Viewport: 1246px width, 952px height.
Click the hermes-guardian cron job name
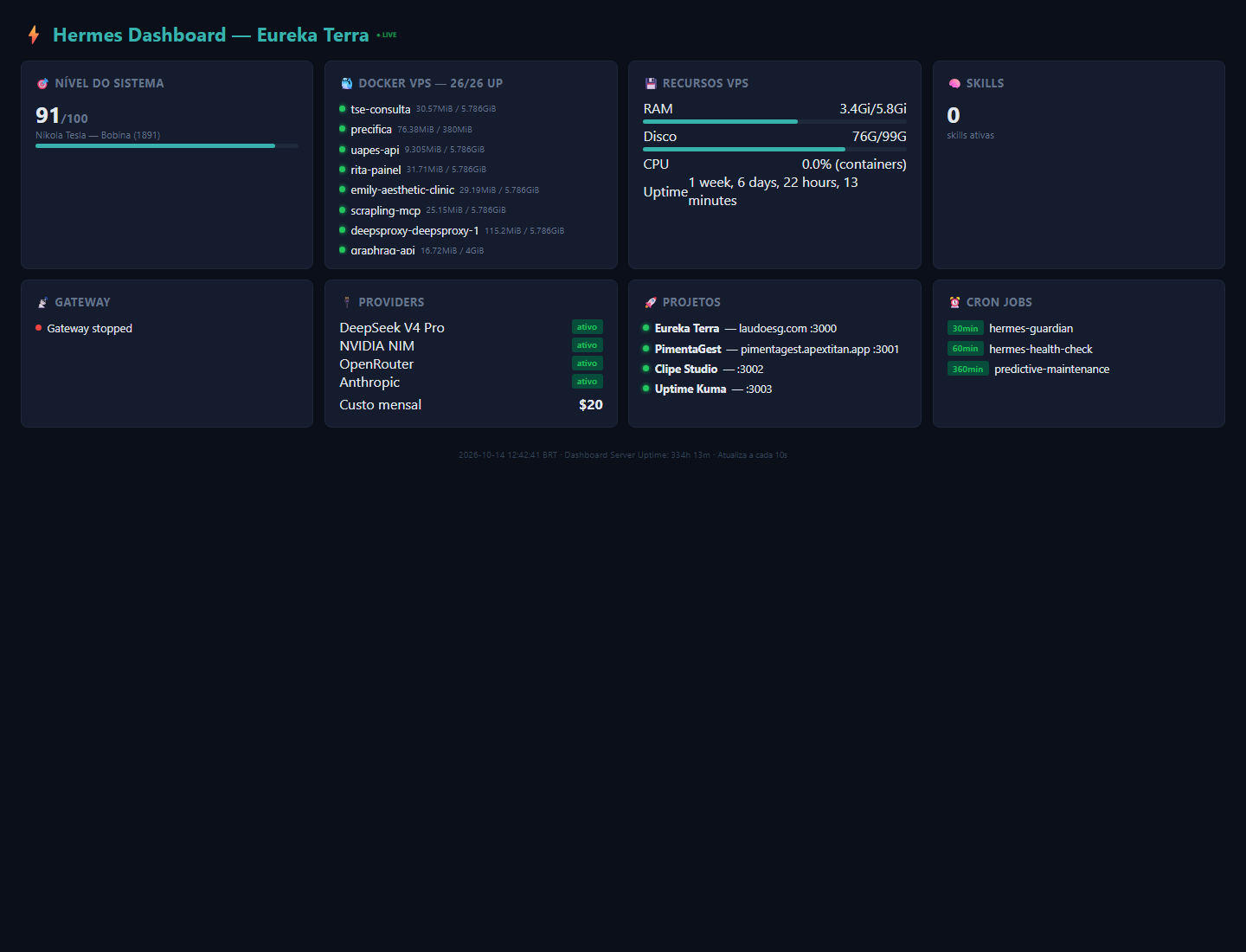1031,329
